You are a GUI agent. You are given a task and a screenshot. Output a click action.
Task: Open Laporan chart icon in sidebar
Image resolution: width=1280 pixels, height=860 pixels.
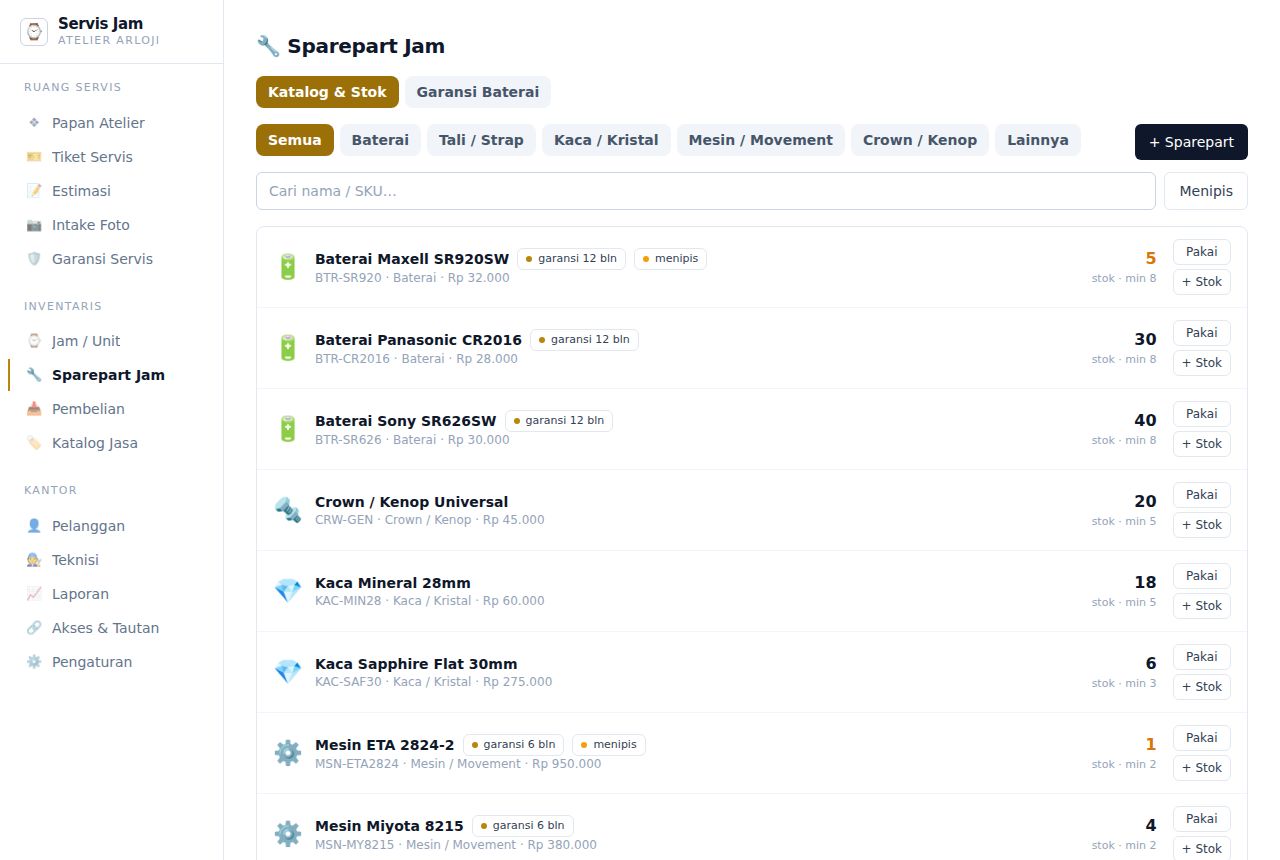coord(34,594)
